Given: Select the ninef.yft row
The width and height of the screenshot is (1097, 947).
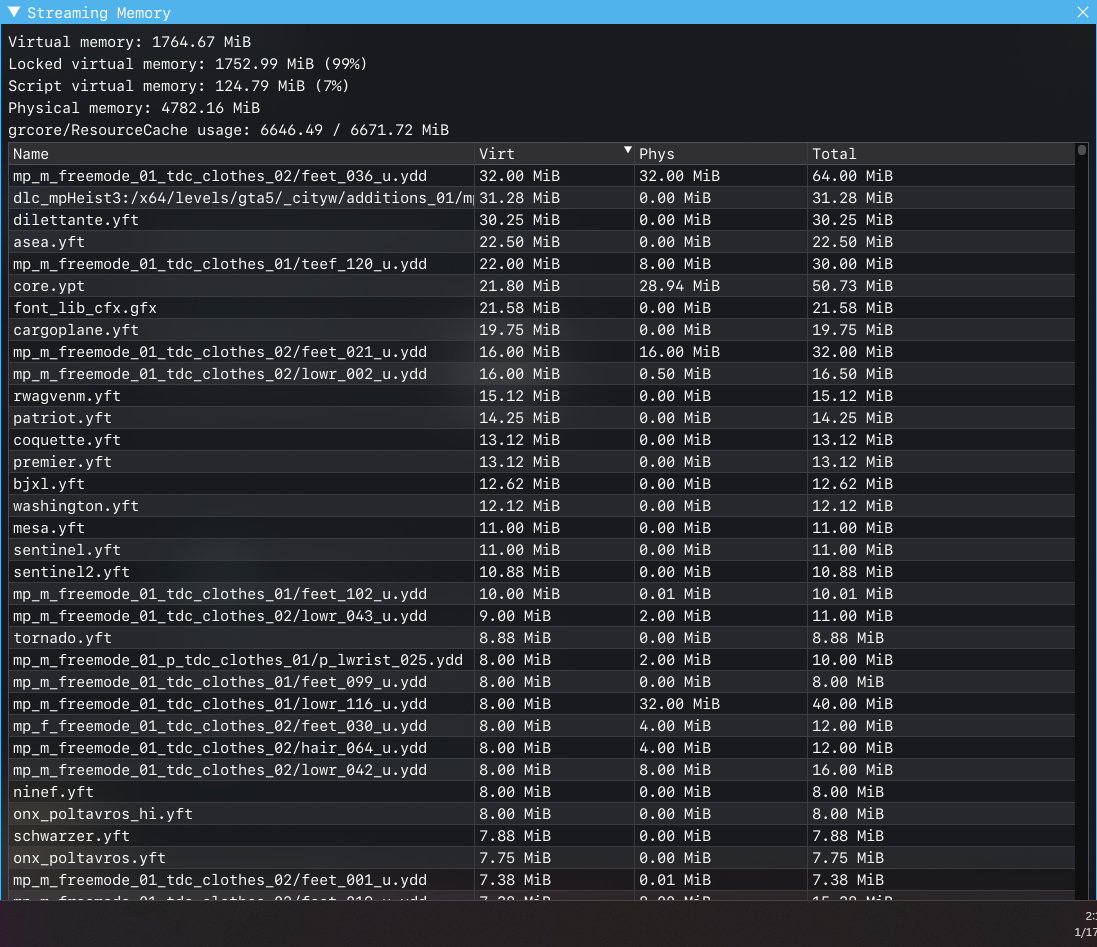Looking at the screenshot, I should [x=542, y=792].
